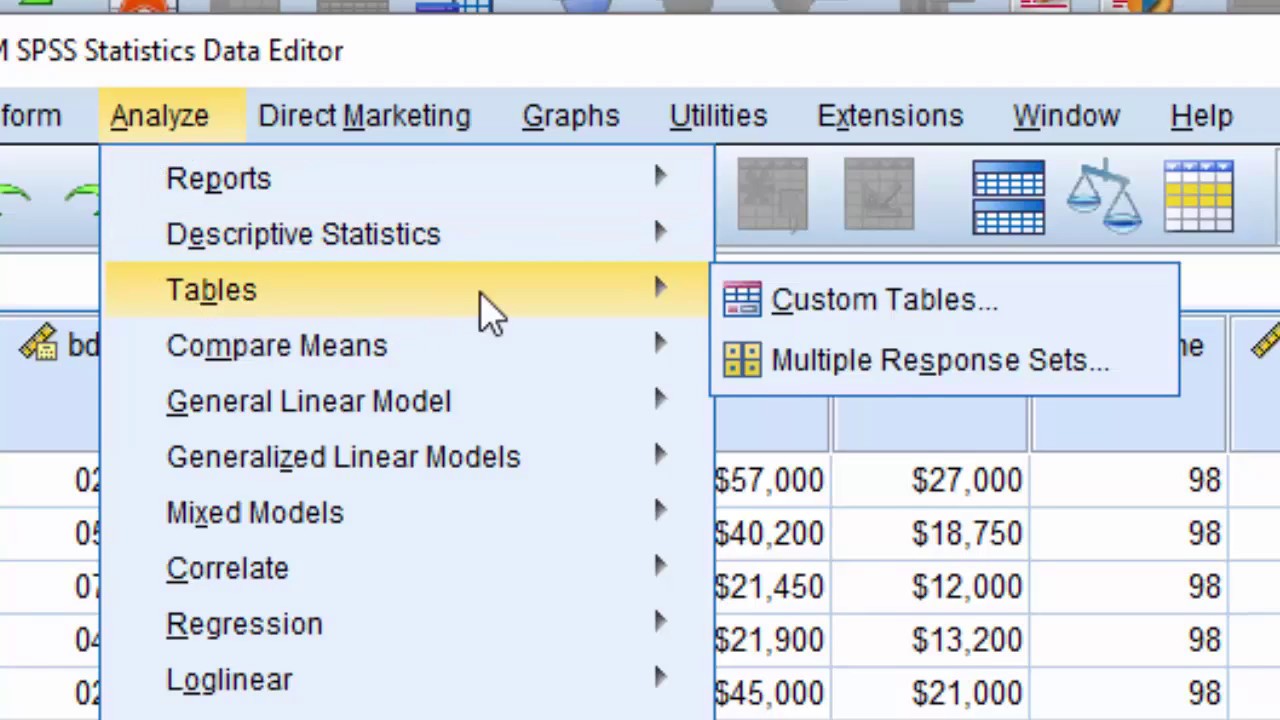
Task: Open the Direct Marketing menu
Action: point(364,116)
